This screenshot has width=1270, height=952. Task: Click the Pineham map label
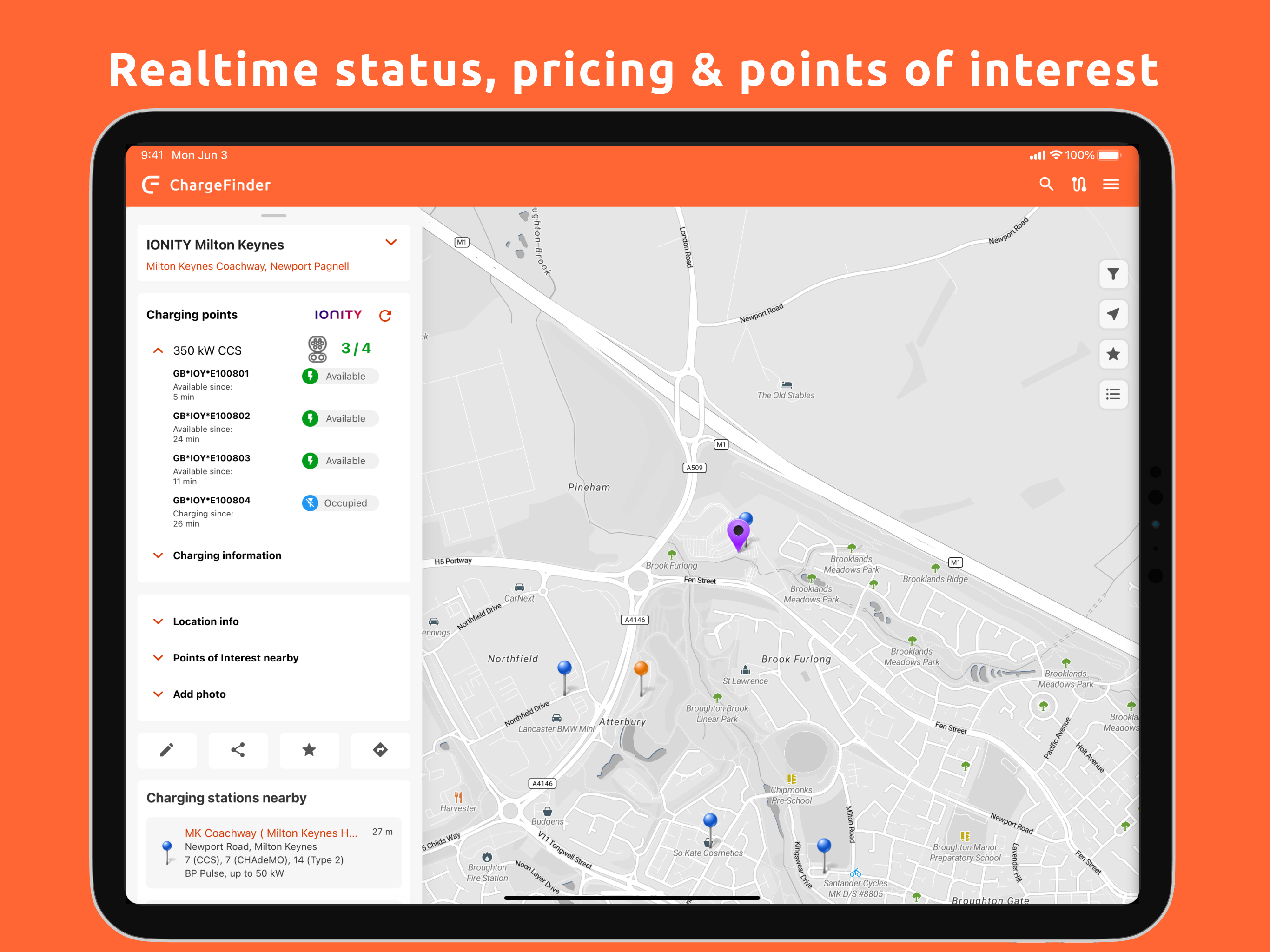click(x=589, y=487)
